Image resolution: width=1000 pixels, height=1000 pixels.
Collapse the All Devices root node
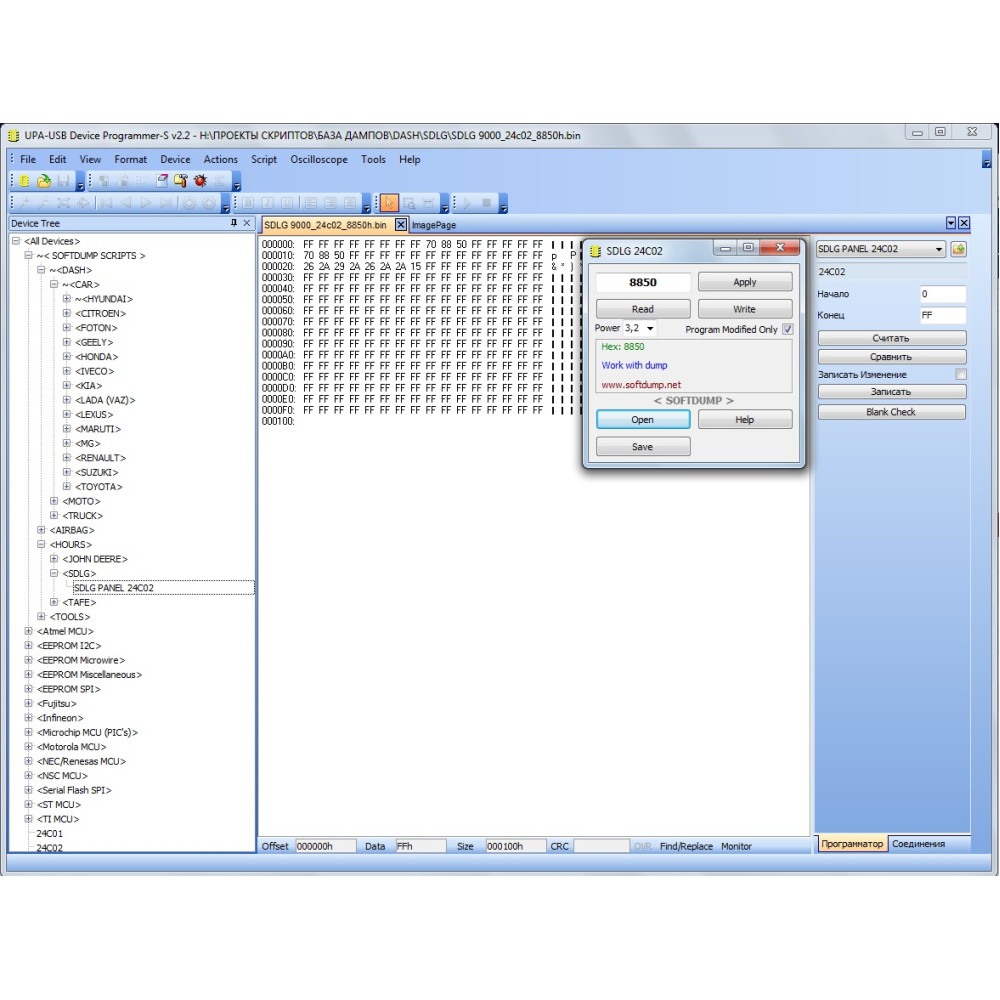15,240
